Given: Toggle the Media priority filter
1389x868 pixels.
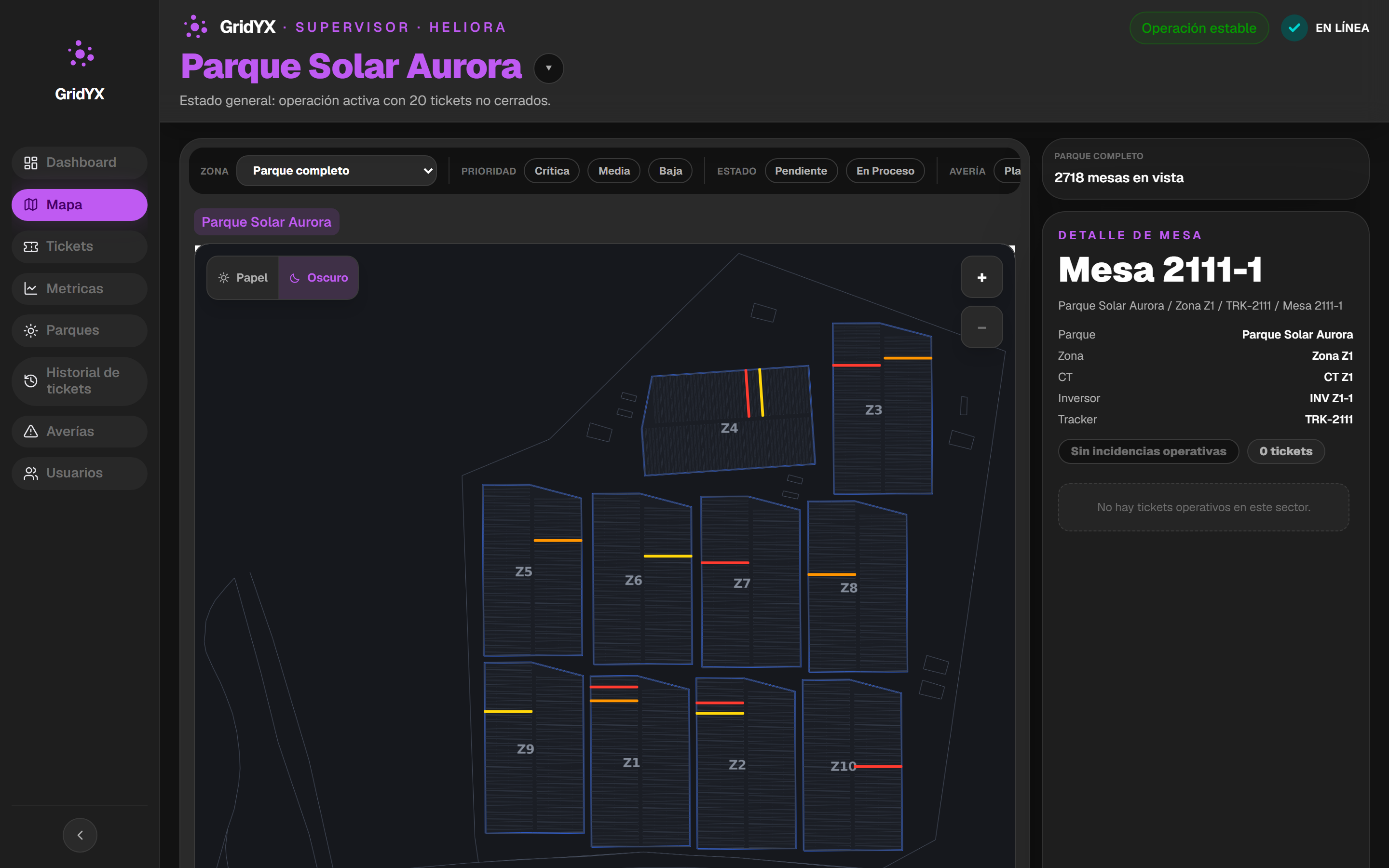Looking at the screenshot, I should (x=613, y=171).
